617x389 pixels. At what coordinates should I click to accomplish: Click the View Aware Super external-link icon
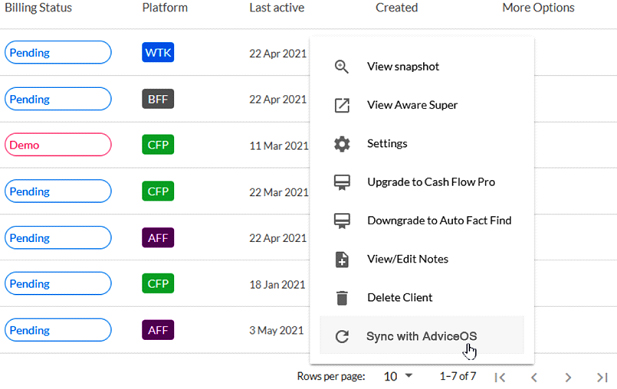tap(342, 105)
